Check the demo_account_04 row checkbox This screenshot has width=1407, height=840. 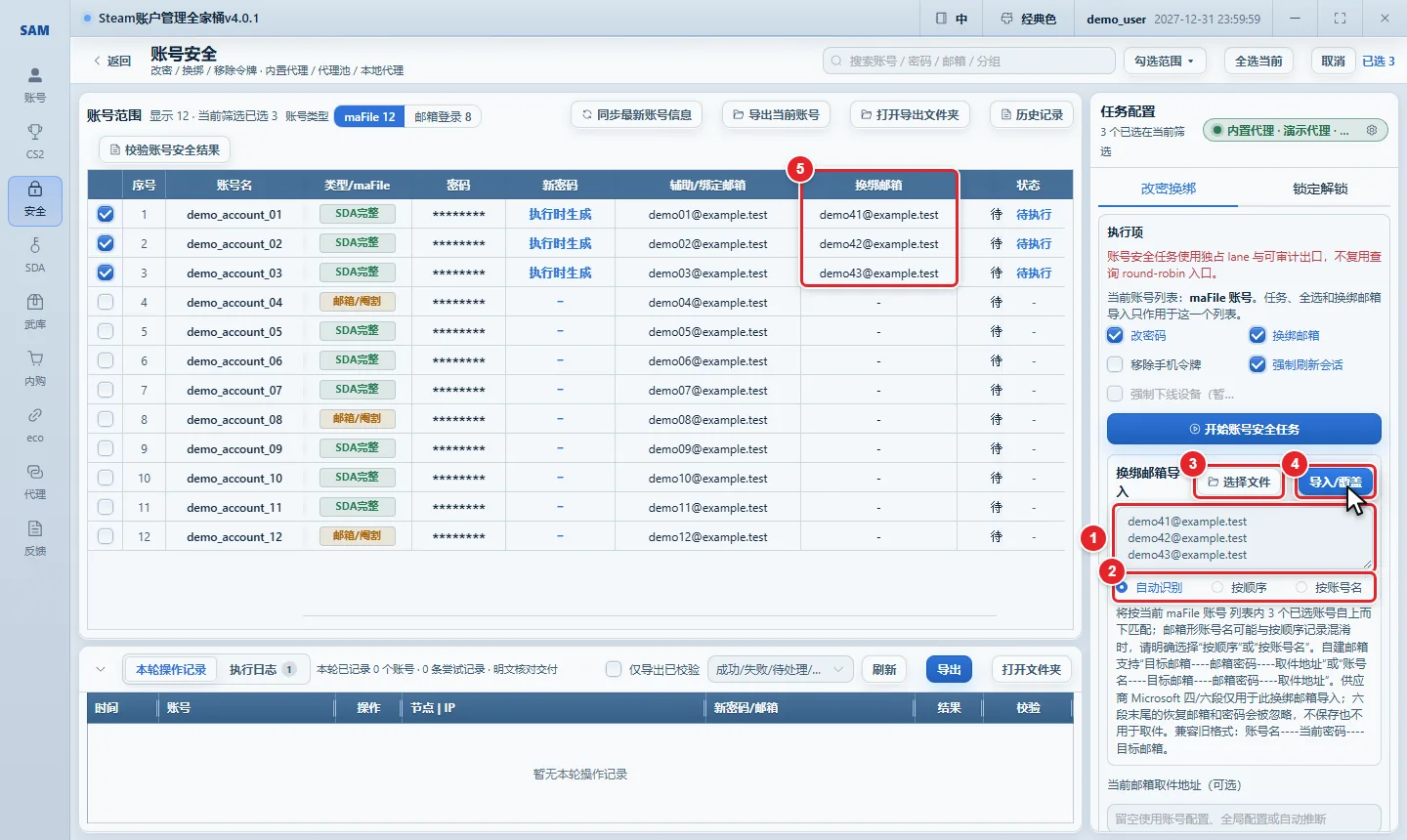(x=106, y=302)
